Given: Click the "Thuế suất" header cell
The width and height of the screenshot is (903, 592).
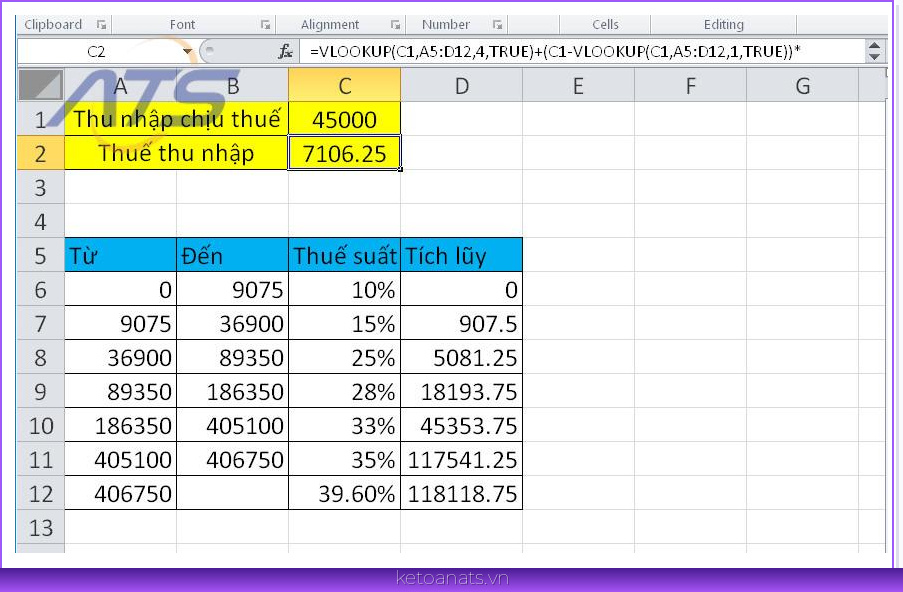Looking at the screenshot, I should pos(344,255).
